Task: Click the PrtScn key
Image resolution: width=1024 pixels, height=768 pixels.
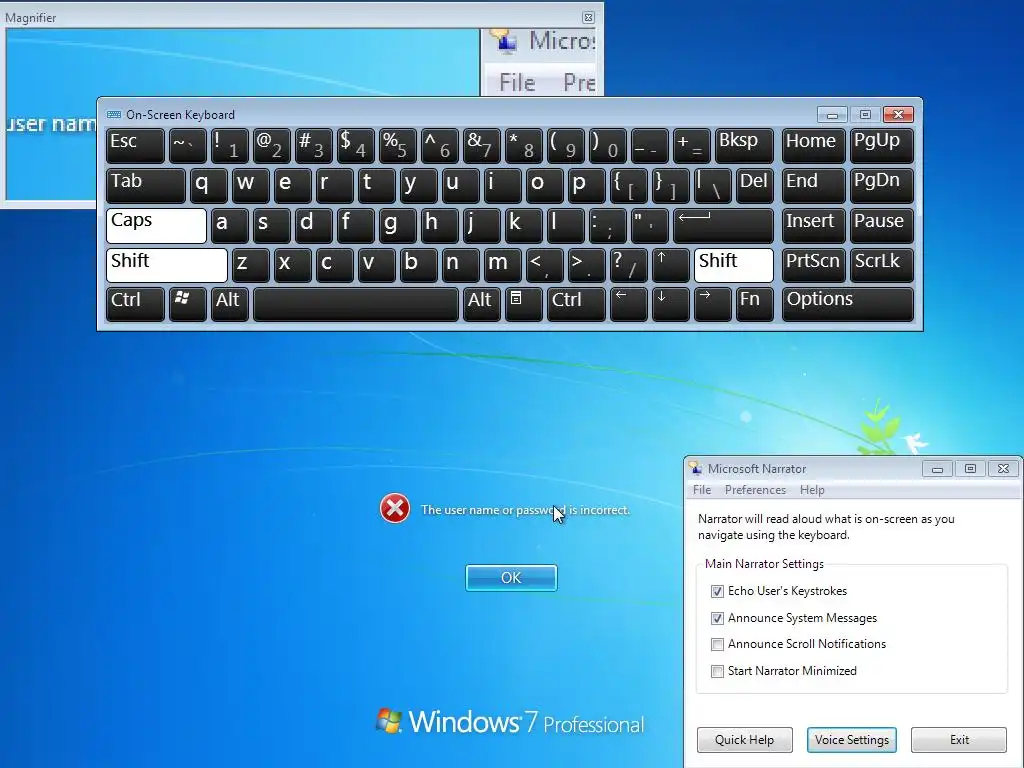Action: [813, 265]
